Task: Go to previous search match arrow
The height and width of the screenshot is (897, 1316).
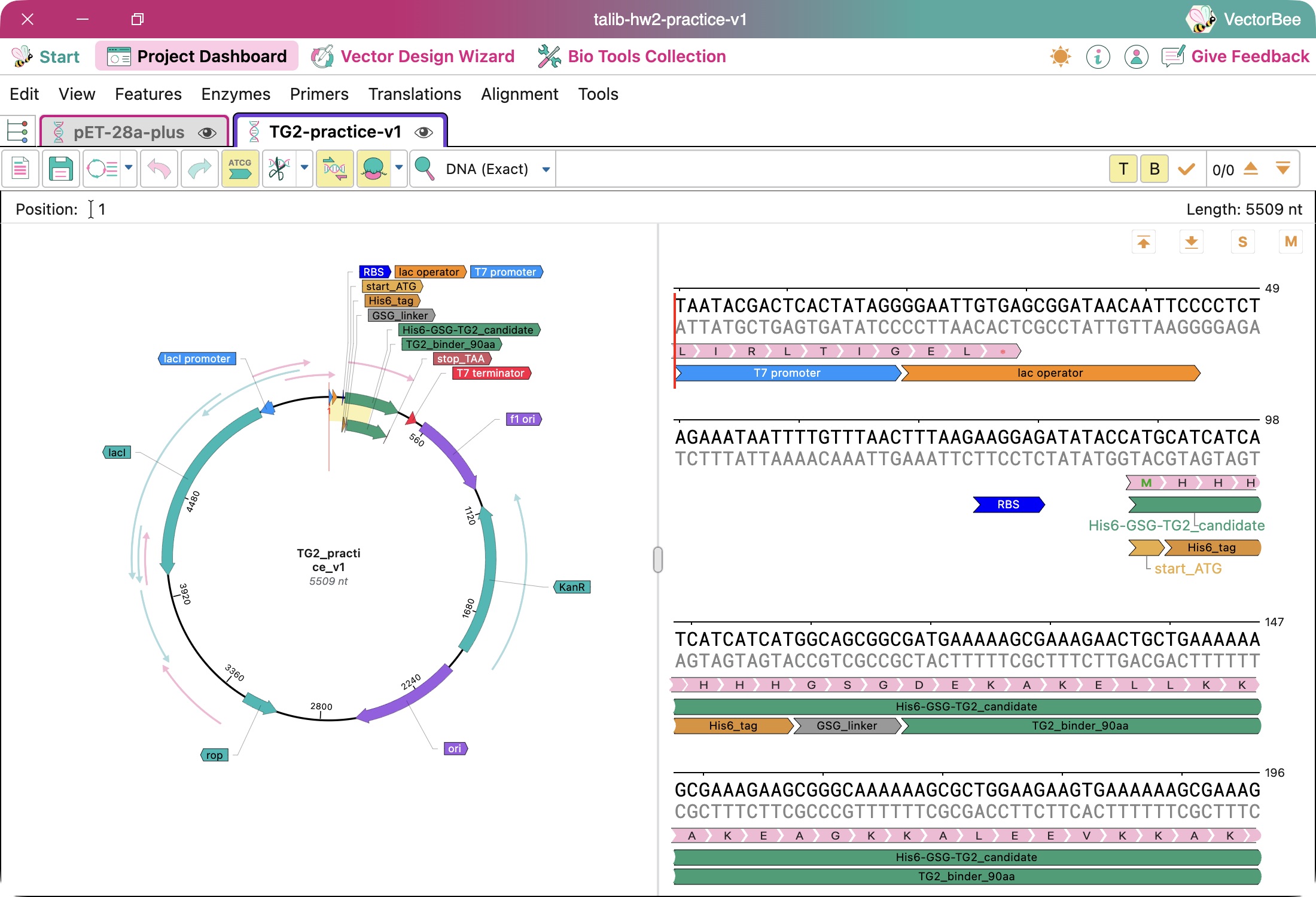Action: pos(1251,169)
